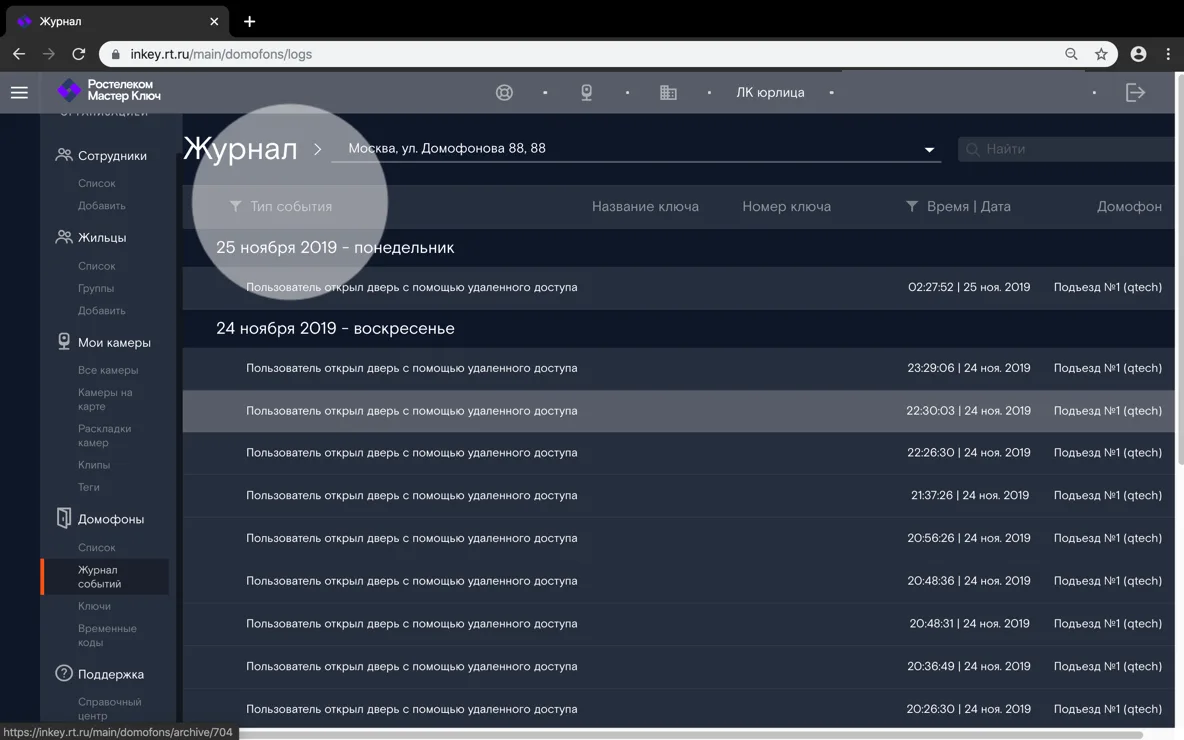Reload the page with refresh icon

(x=79, y=54)
